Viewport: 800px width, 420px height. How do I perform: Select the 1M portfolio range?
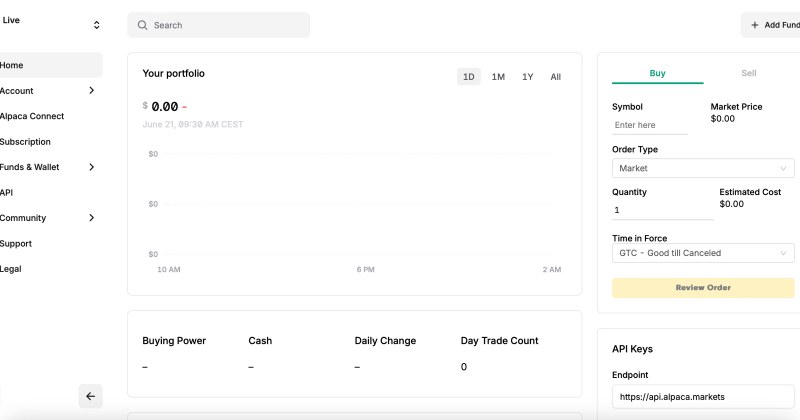tap(498, 77)
